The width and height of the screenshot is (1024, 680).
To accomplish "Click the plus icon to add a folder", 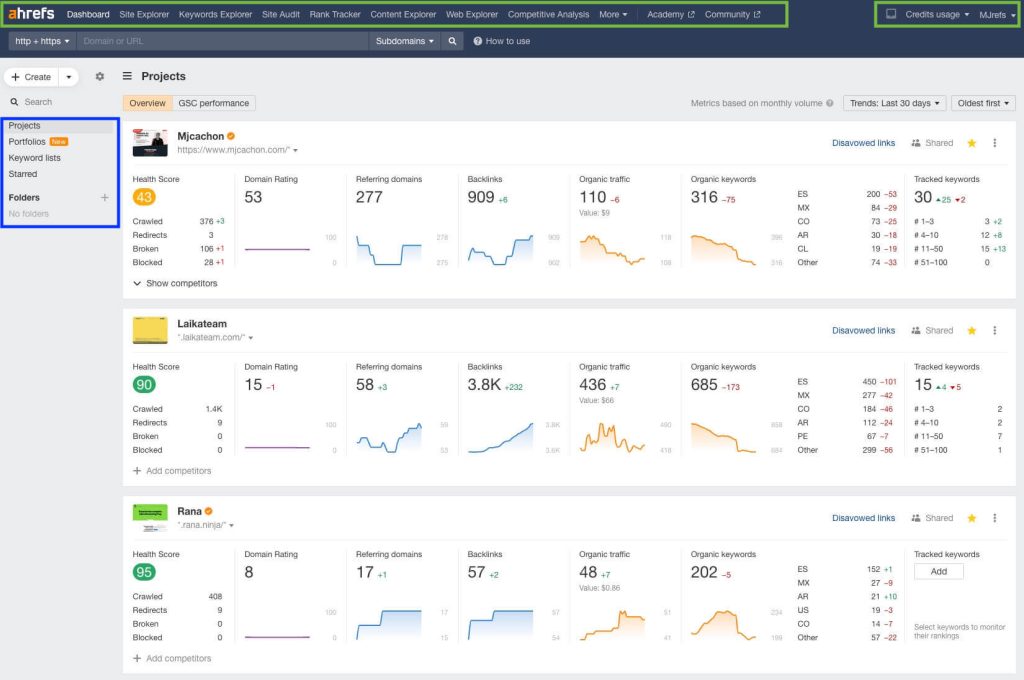I will point(105,198).
